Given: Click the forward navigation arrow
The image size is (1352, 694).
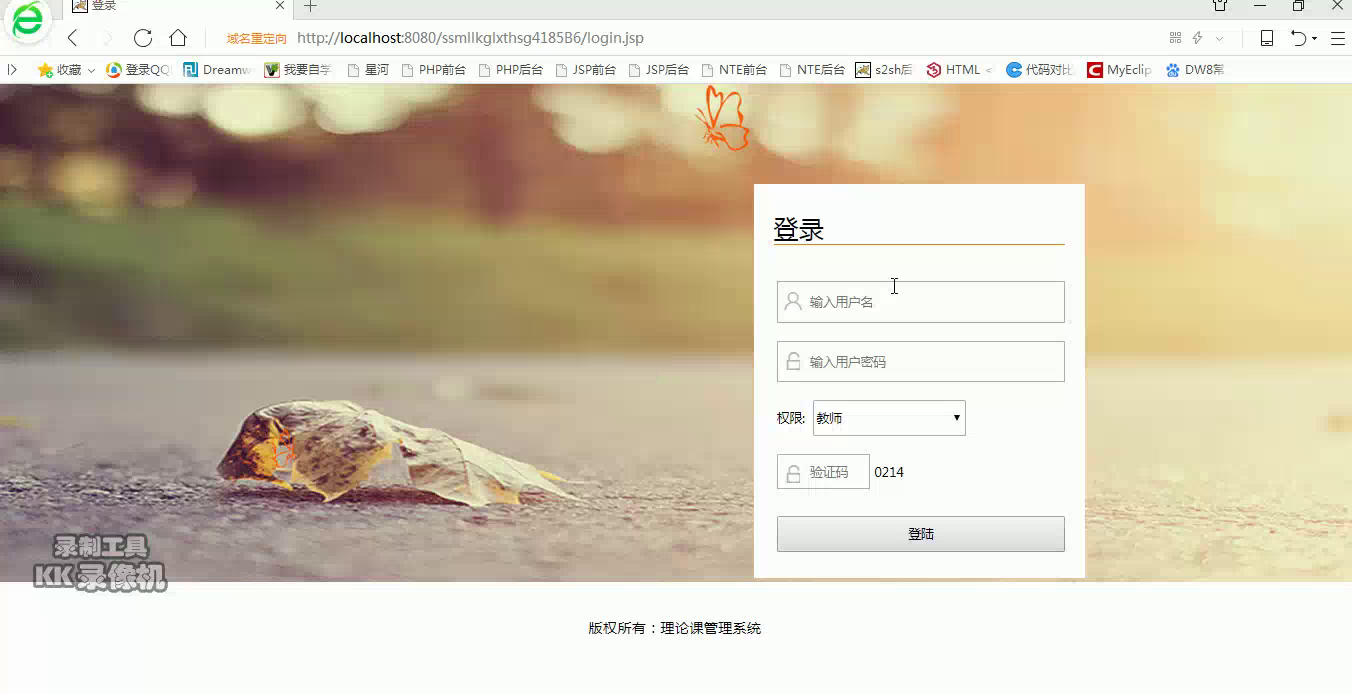Looking at the screenshot, I should tap(106, 38).
